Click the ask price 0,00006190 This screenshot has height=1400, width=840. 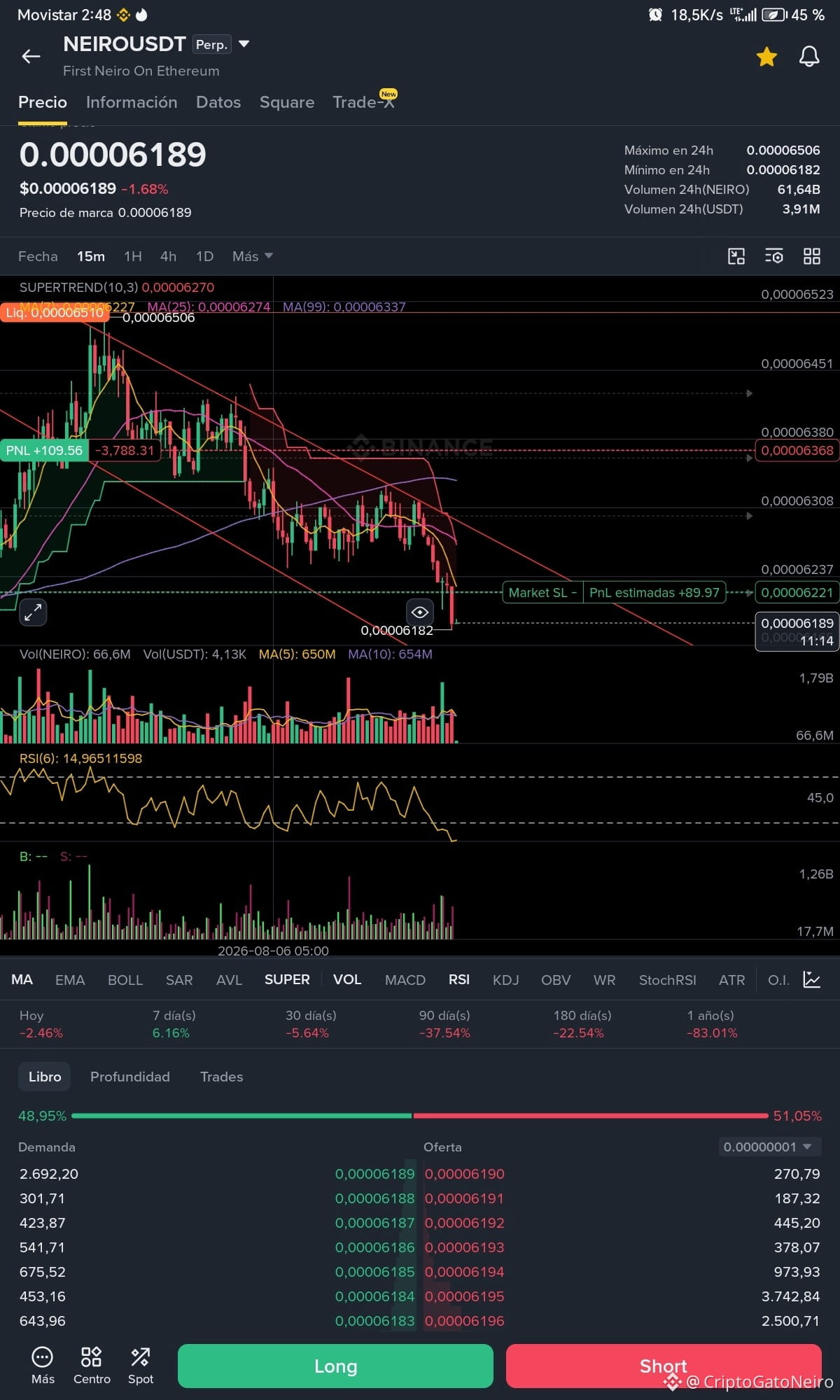[x=465, y=1174]
